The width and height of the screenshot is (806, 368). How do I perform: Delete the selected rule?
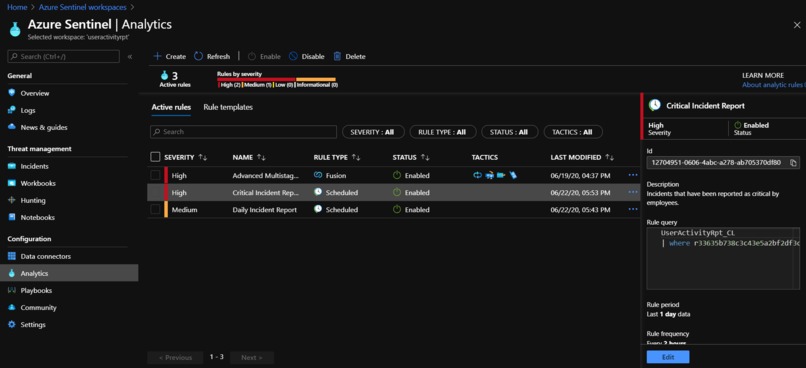coord(350,57)
